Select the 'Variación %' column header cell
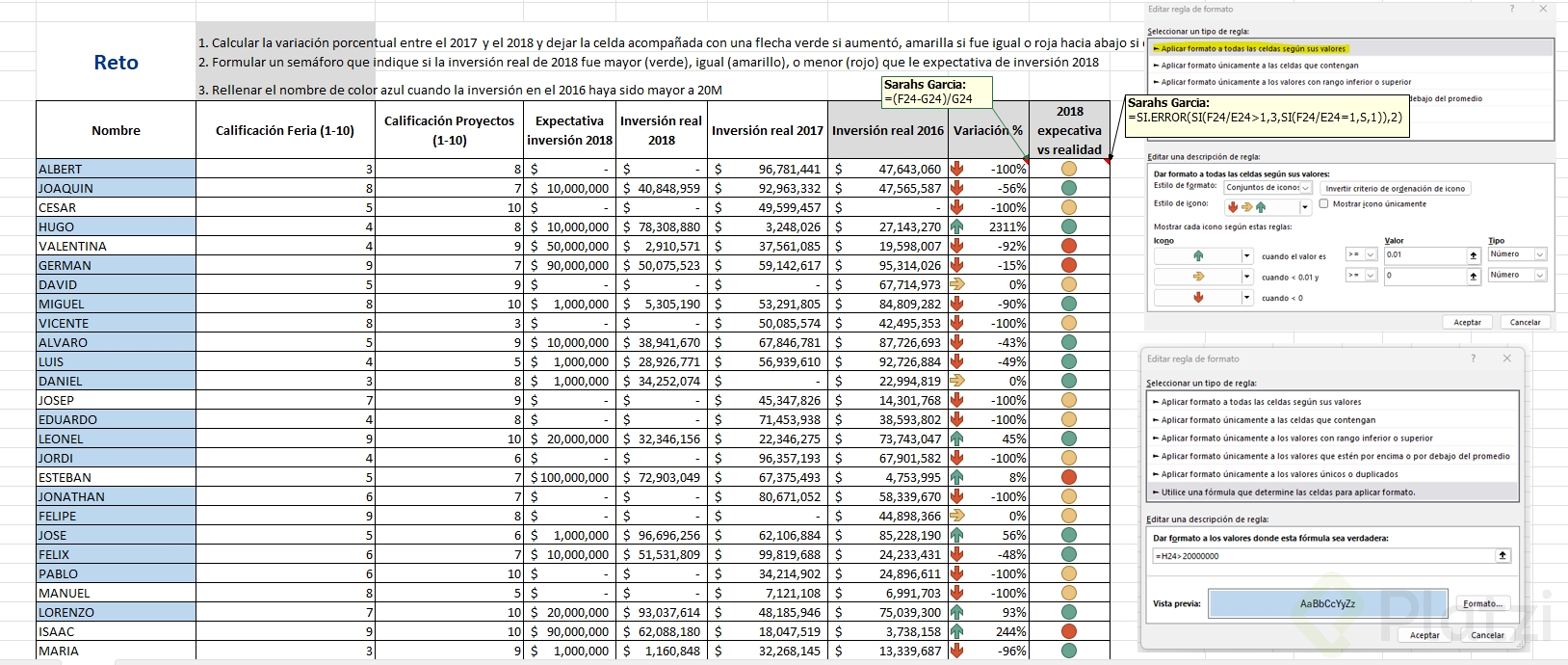Viewport: 1568px width, 665px height. coord(988,130)
